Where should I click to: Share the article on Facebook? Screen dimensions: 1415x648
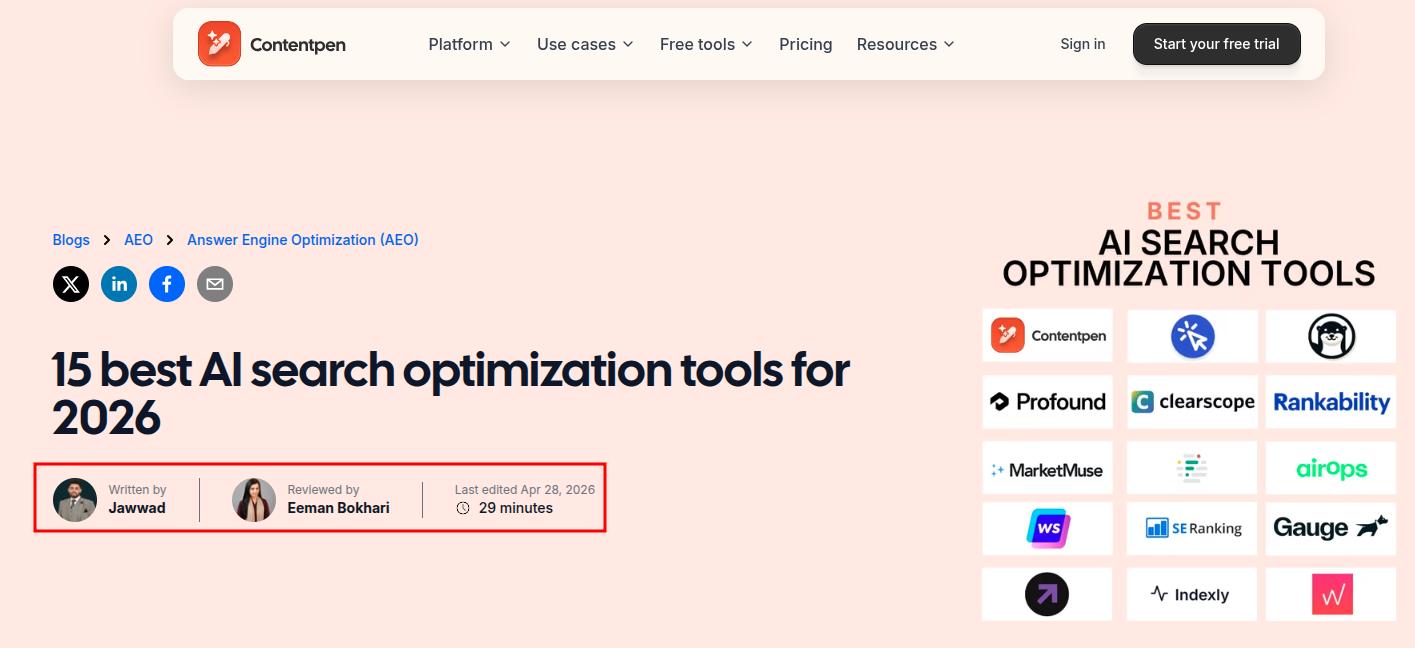[x=167, y=284]
